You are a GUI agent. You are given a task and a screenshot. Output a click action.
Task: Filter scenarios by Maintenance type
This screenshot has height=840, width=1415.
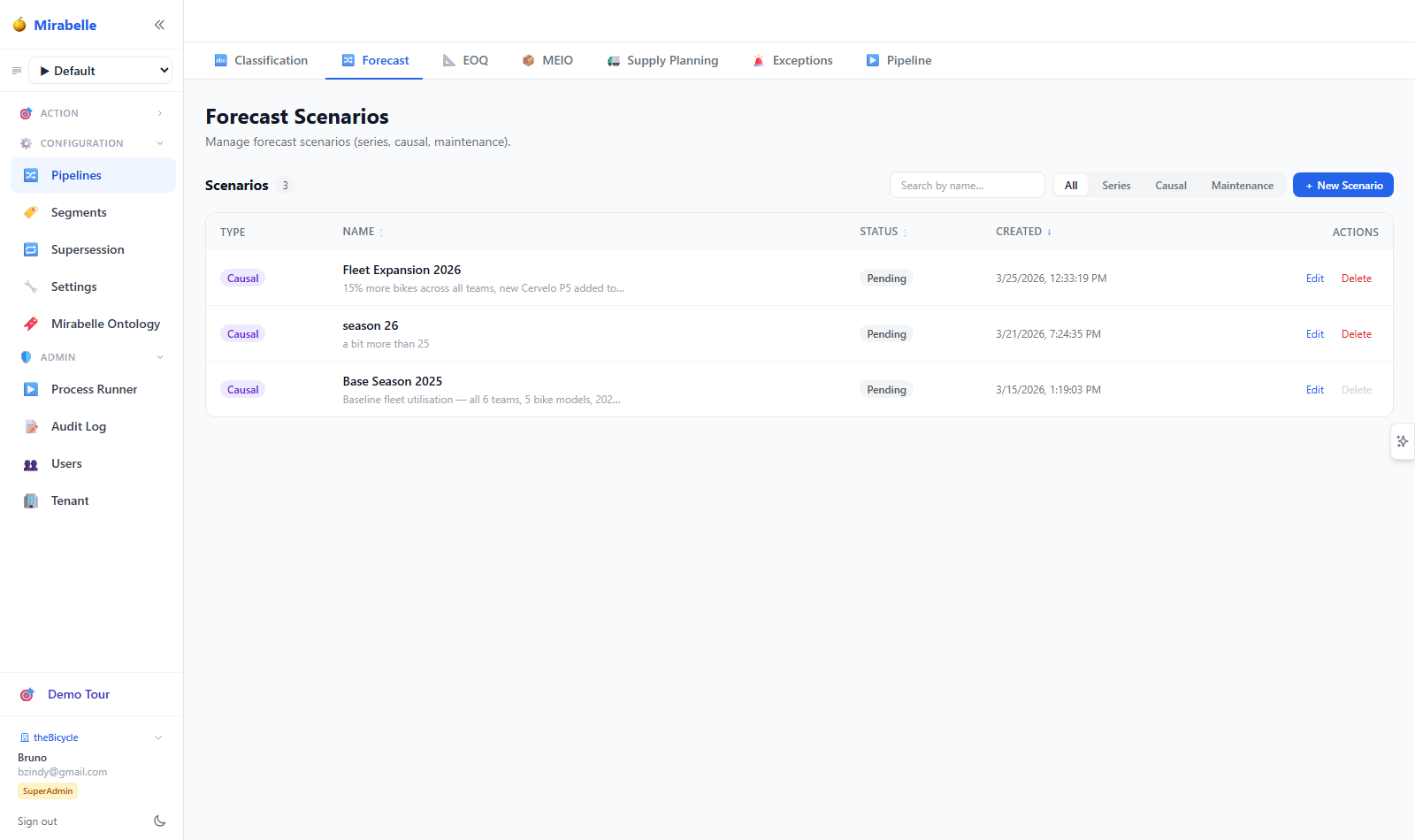click(x=1243, y=186)
